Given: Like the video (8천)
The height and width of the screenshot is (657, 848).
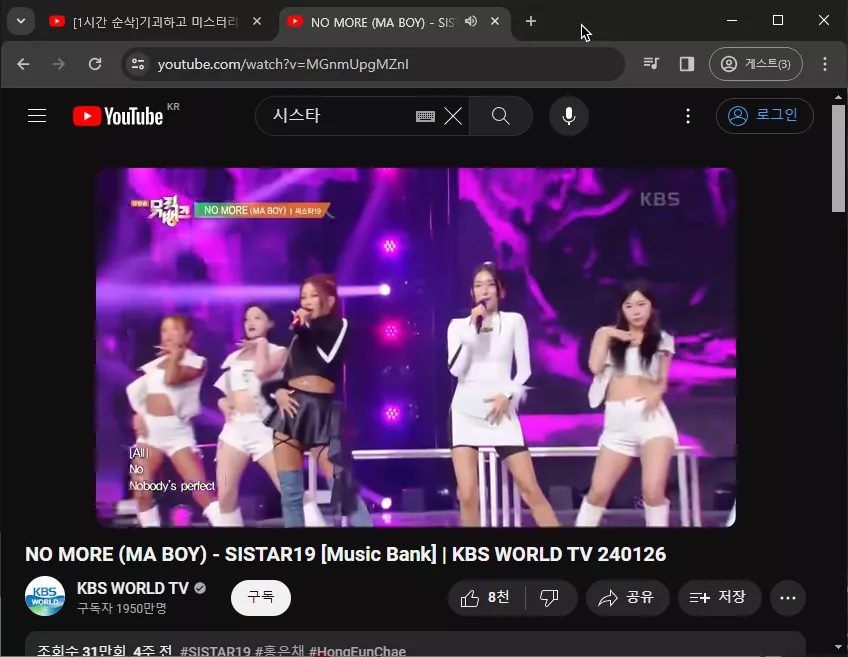Looking at the screenshot, I should (x=485, y=598).
